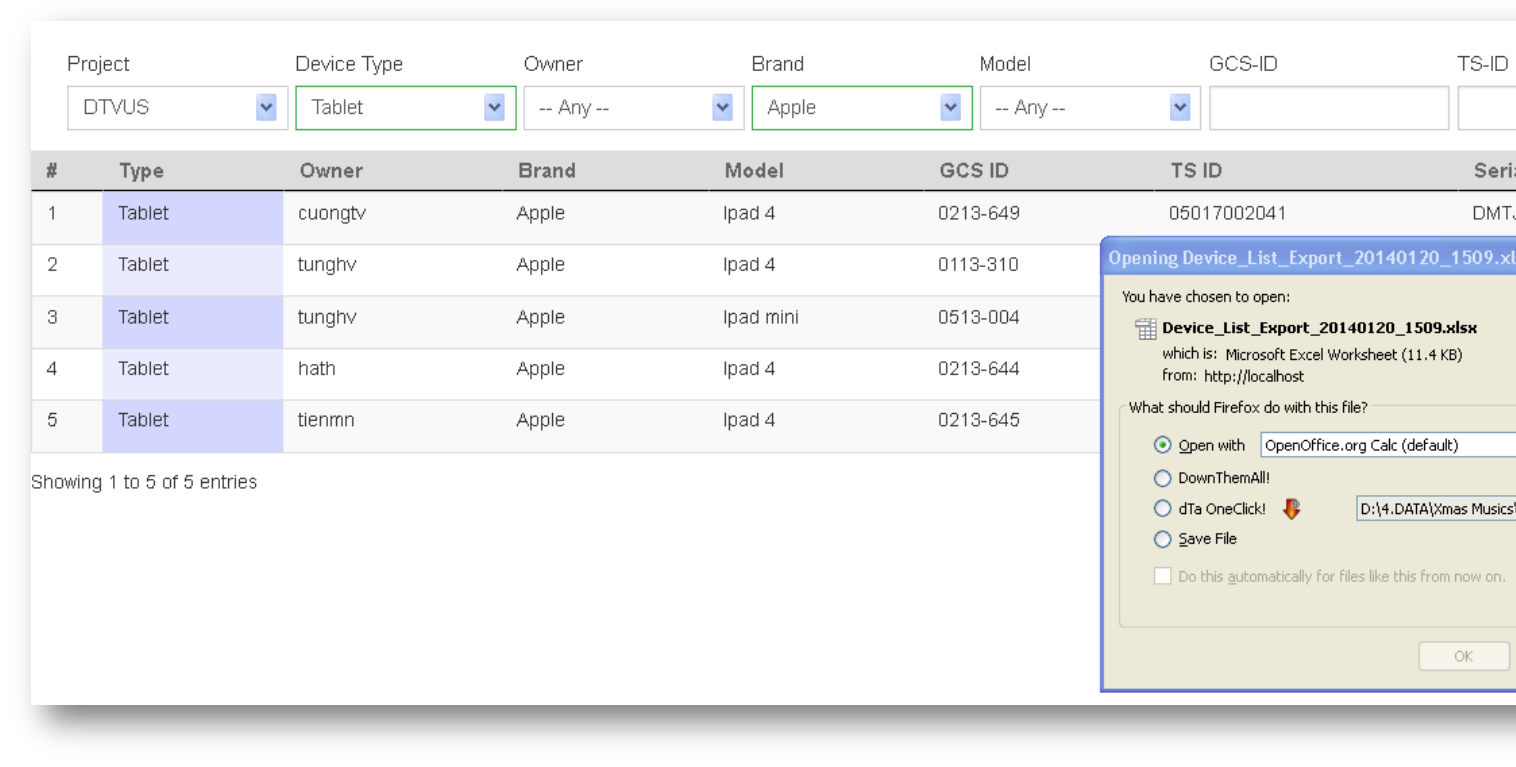This screenshot has width=1516, height=767.
Task: Choose the DownThemAll! radio option
Action: pyautogui.click(x=1162, y=478)
